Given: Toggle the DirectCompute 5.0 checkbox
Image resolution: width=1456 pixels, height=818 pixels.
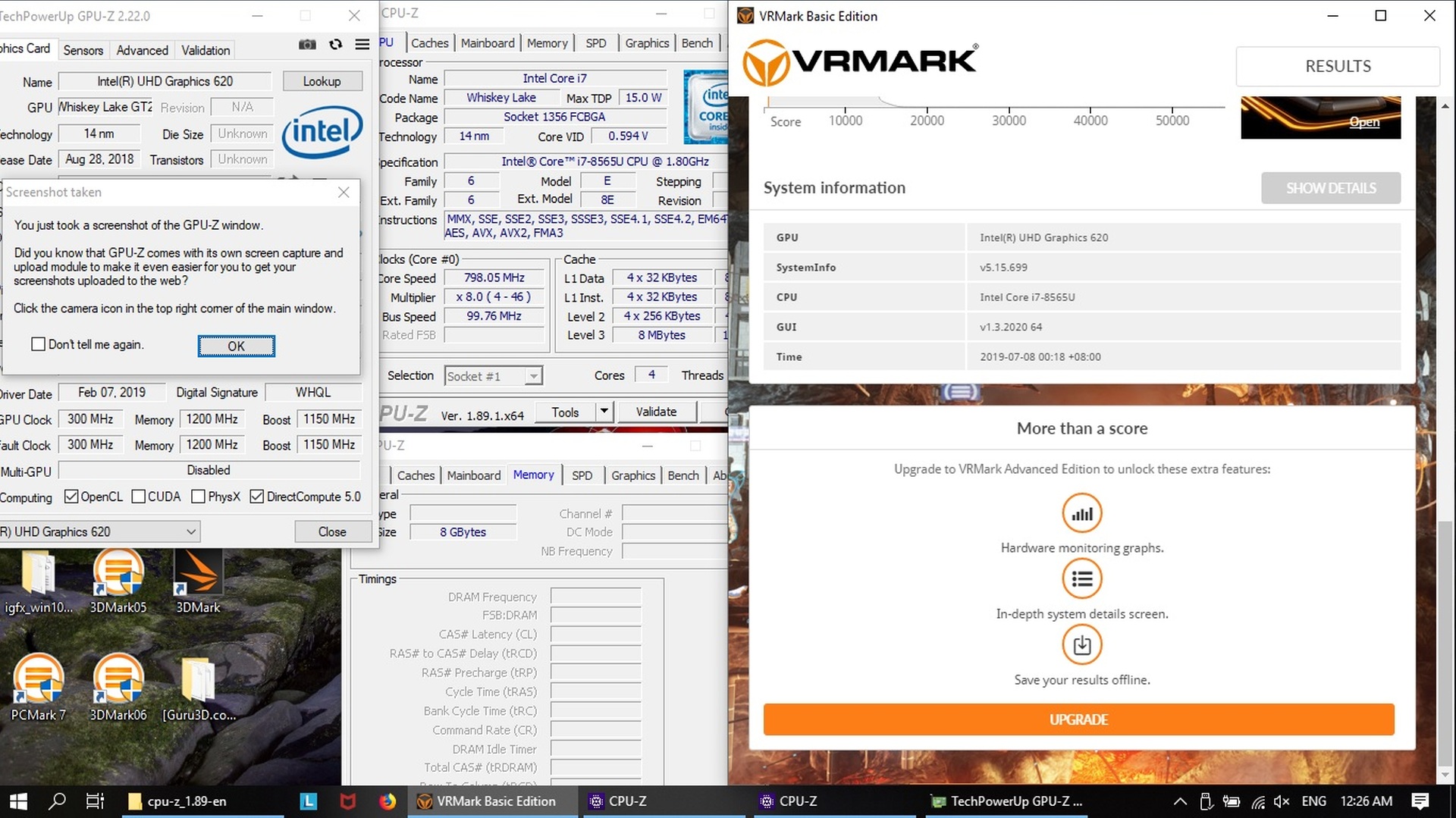Looking at the screenshot, I should (256, 497).
